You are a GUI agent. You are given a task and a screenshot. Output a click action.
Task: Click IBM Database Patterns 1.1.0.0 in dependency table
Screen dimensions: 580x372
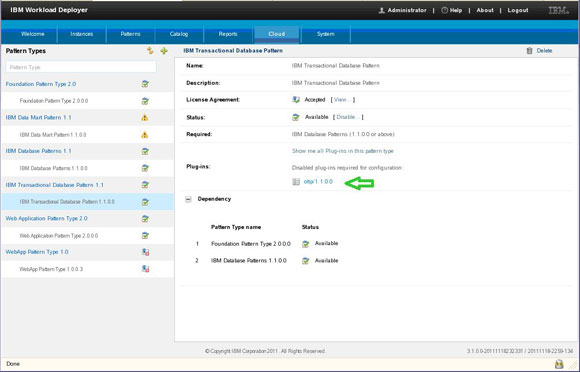coord(249,261)
